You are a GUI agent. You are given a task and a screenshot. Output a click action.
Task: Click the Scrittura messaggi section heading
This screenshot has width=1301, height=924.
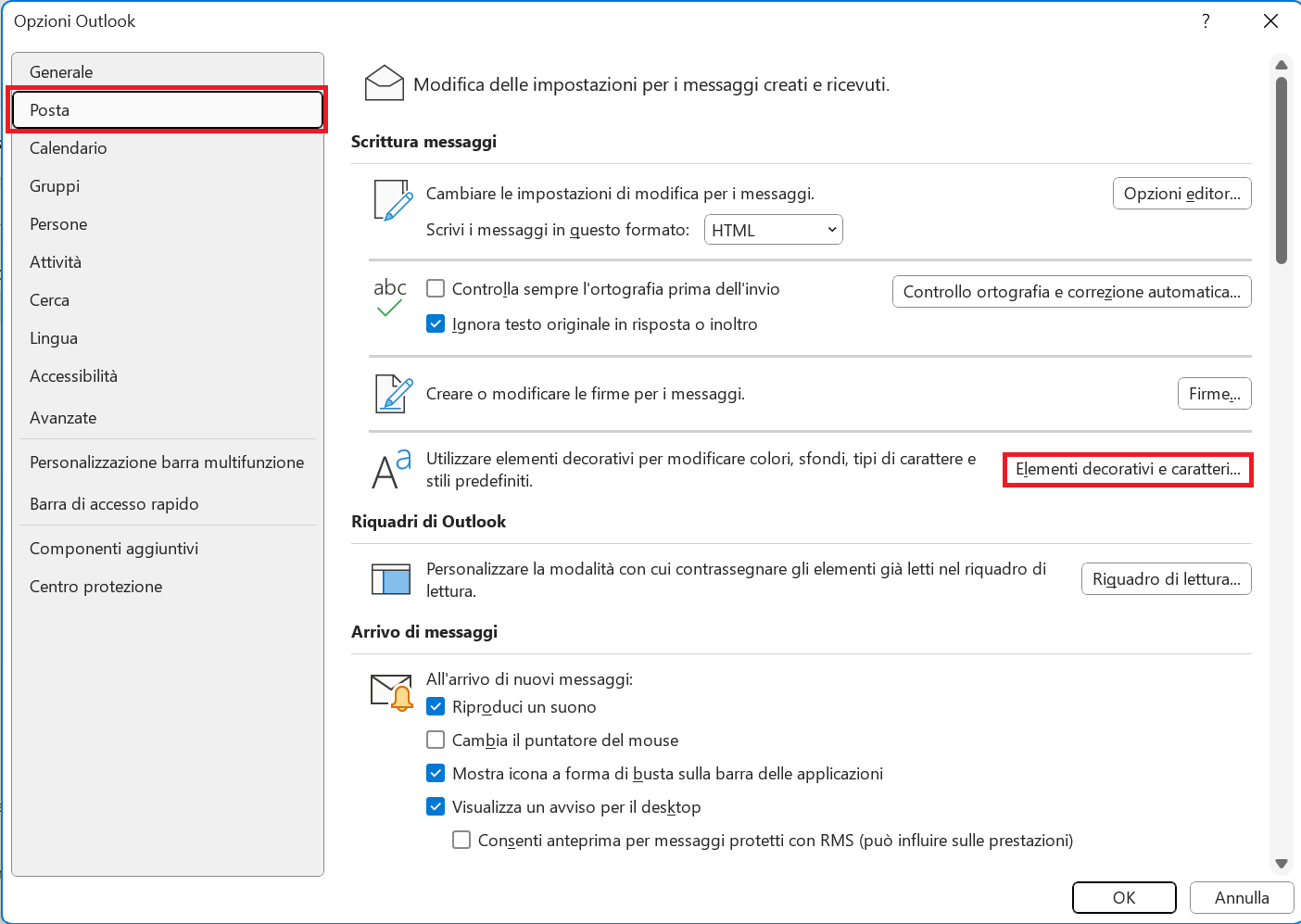tap(423, 141)
